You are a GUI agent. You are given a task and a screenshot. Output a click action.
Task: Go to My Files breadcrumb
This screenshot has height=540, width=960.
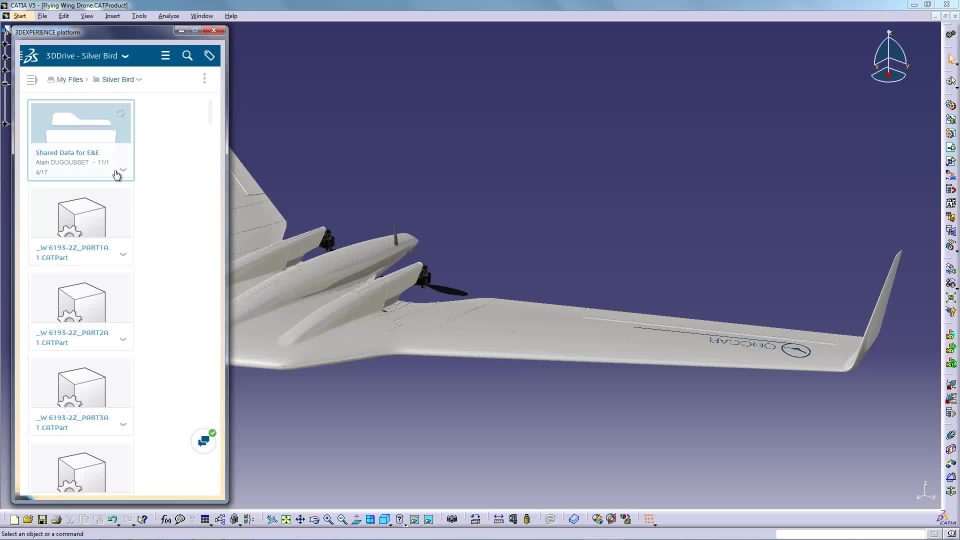click(69, 80)
